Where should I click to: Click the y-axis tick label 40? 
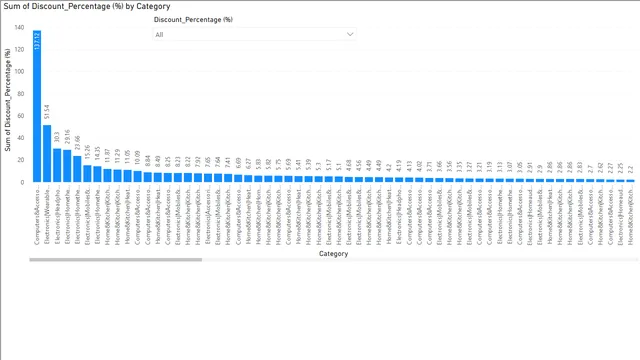click(21, 138)
